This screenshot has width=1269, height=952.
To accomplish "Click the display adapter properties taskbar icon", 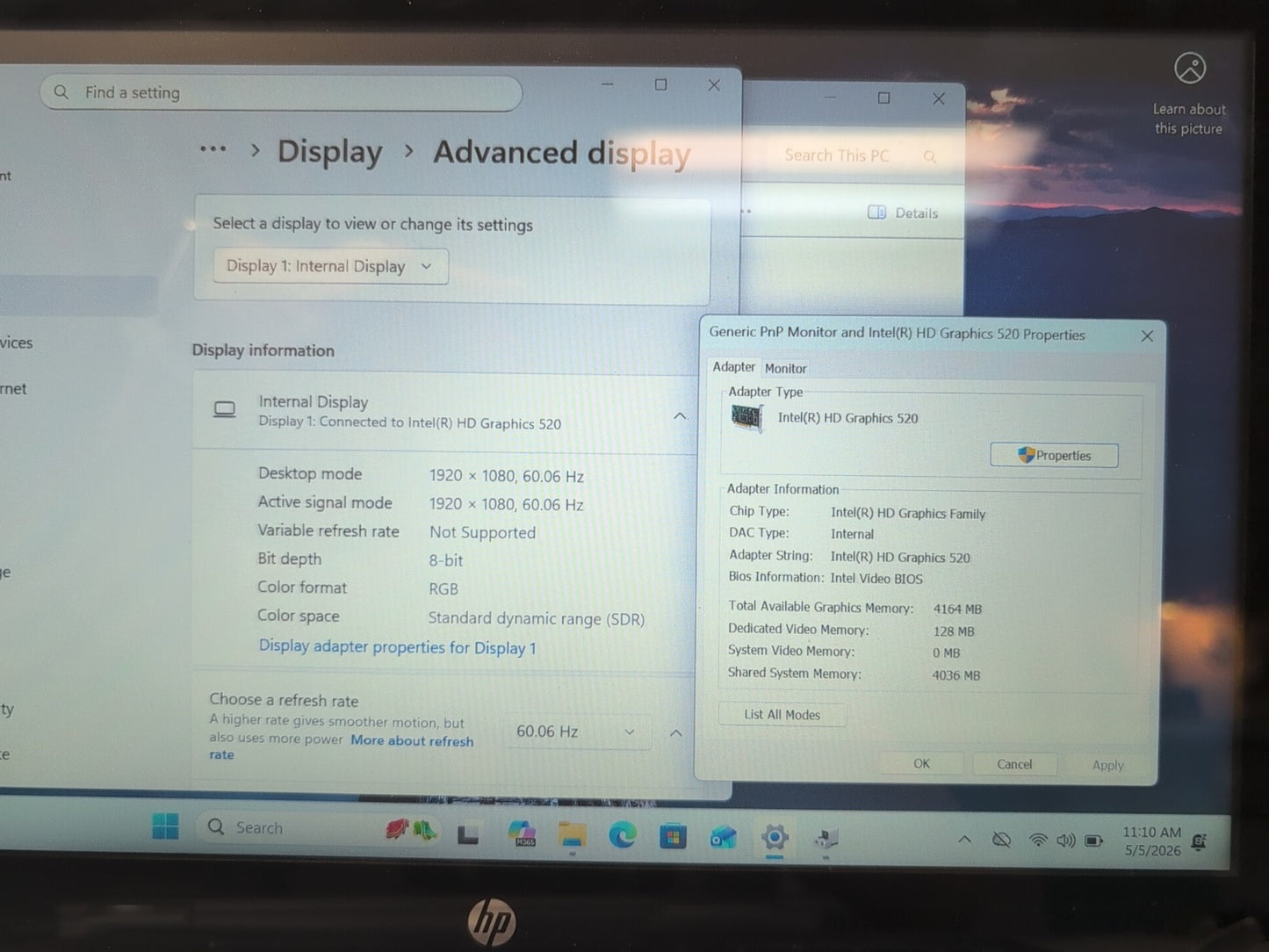I will click(826, 840).
